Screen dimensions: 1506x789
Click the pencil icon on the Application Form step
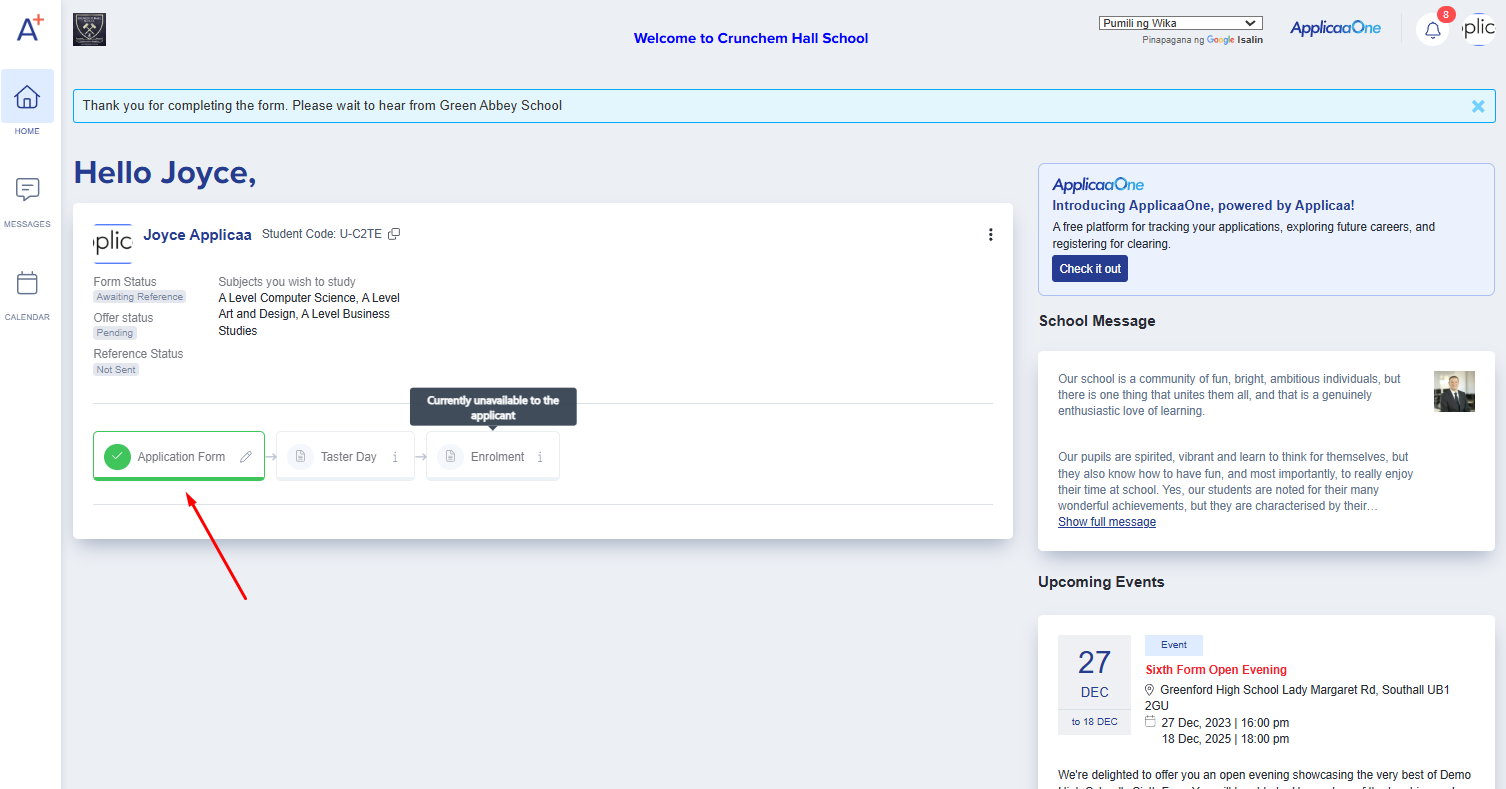(246, 455)
